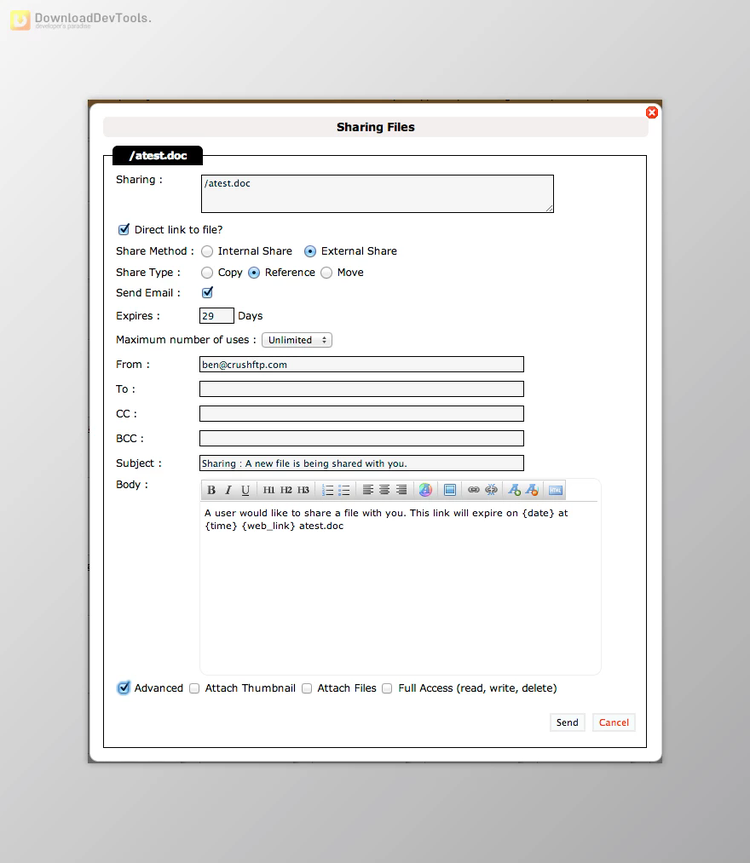This screenshot has width=750, height=863.
Task: Choose Move share type
Action: [x=326, y=272]
